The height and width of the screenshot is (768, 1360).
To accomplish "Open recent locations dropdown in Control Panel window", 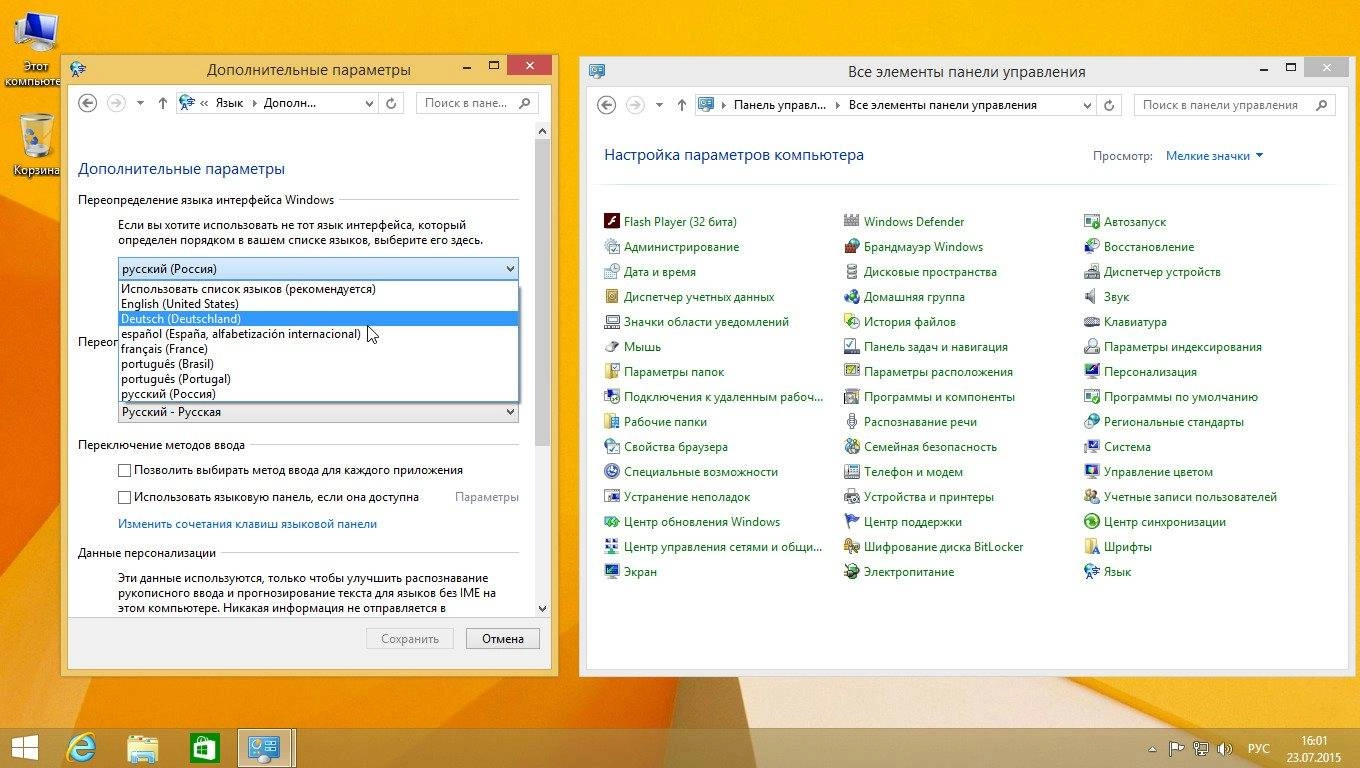I will pyautogui.click(x=659, y=105).
